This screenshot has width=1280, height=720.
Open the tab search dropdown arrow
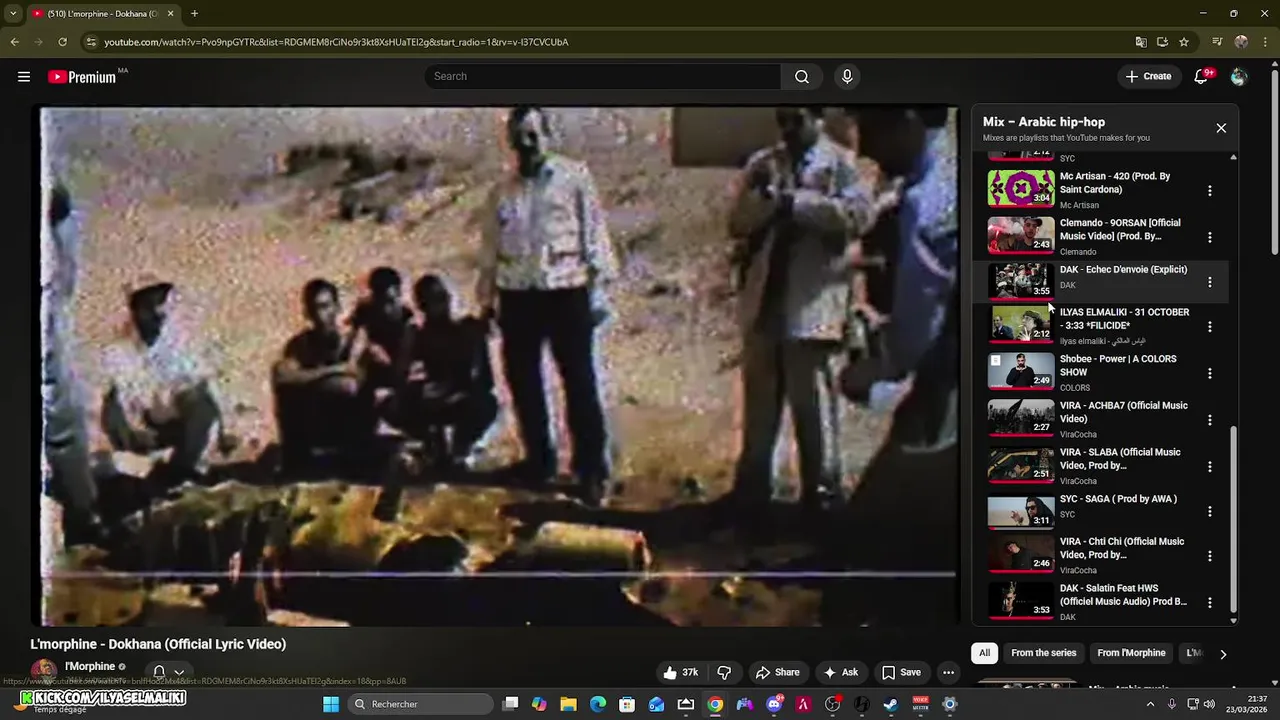point(13,14)
